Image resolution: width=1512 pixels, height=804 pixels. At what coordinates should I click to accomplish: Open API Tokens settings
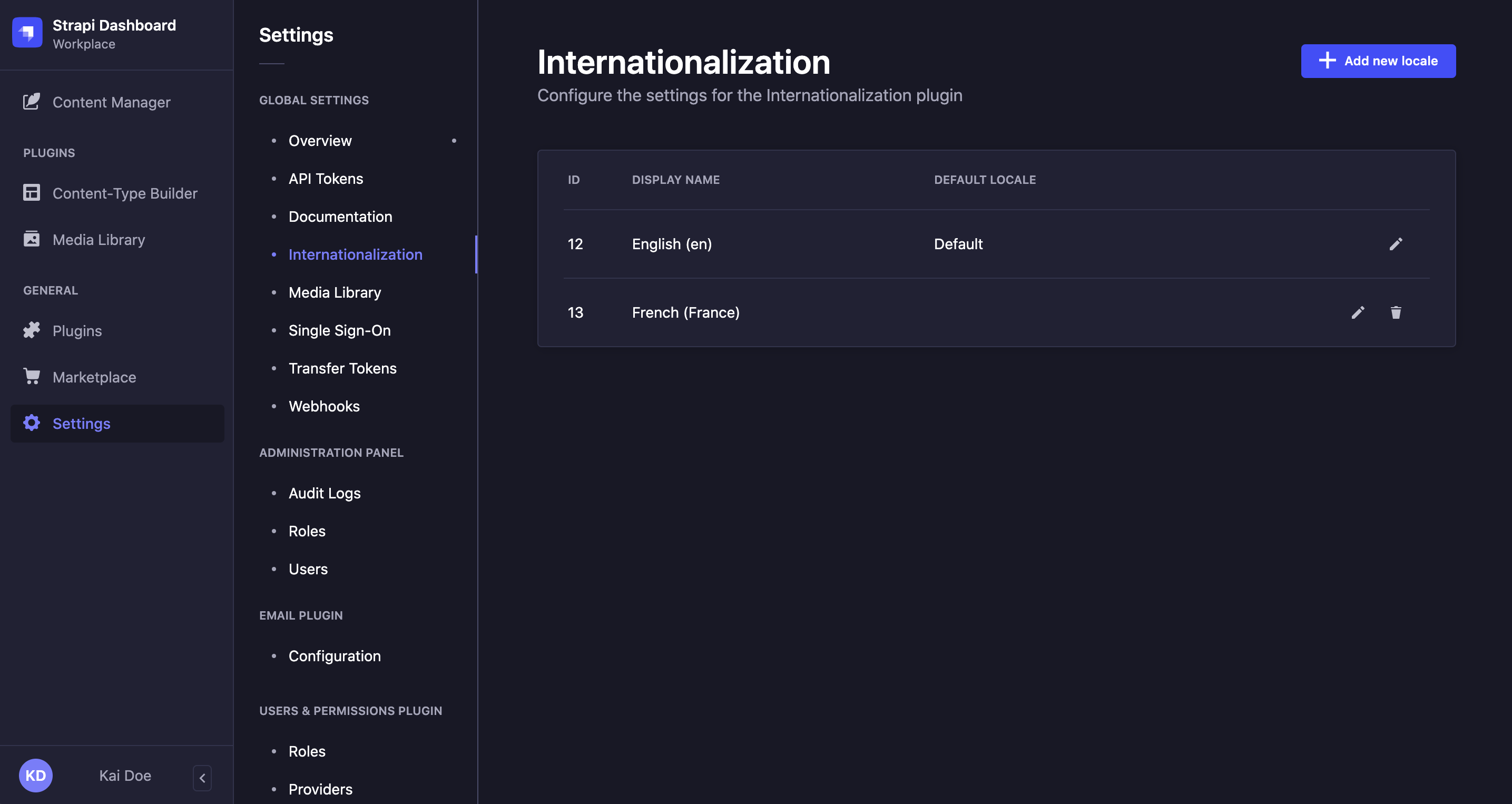[325, 179]
